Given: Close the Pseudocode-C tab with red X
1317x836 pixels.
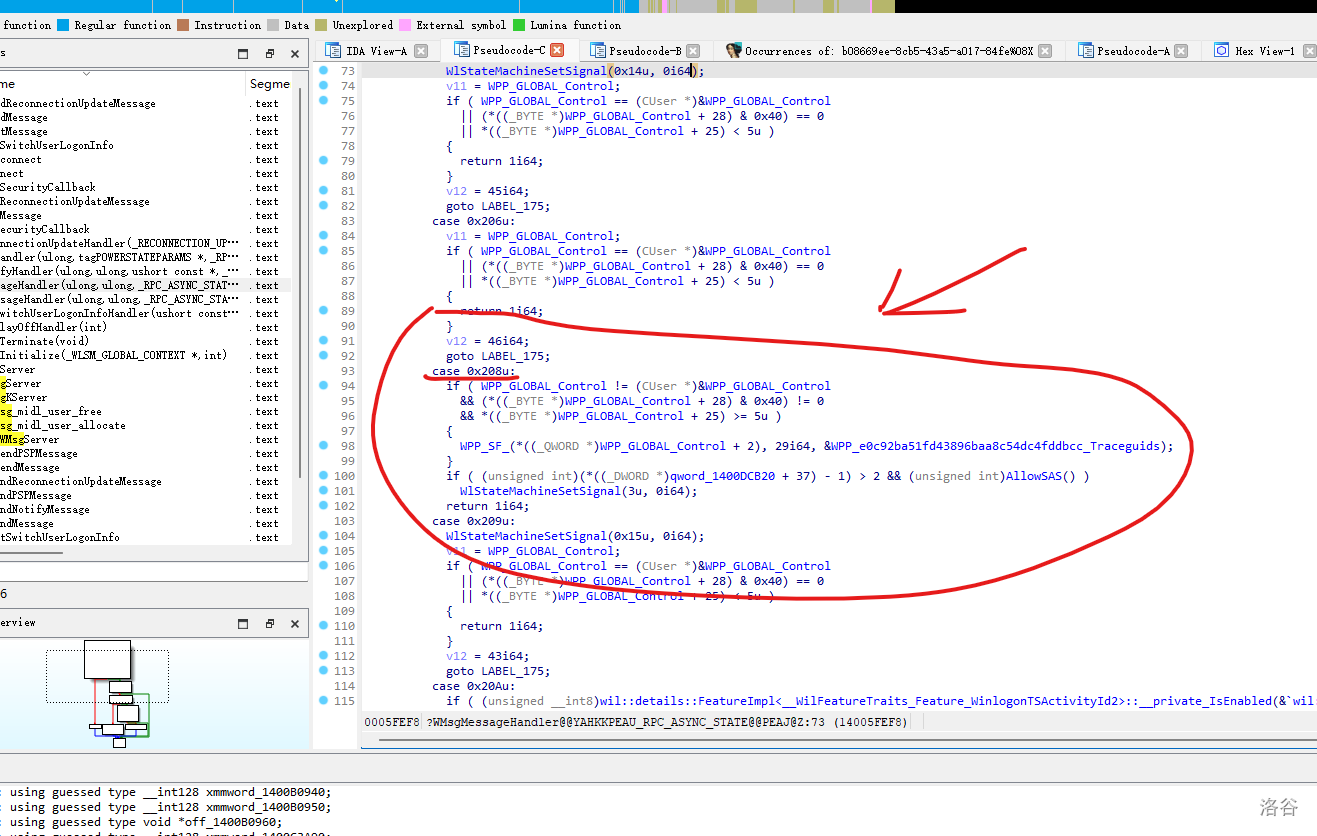Looking at the screenshot, I should coord(557,50).
